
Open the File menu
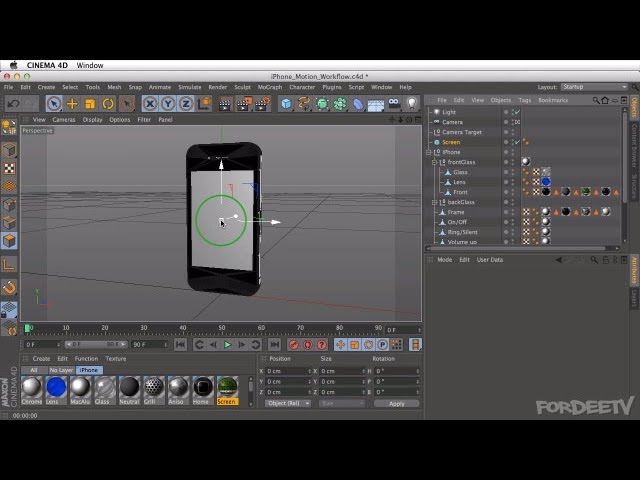point(8,87)
